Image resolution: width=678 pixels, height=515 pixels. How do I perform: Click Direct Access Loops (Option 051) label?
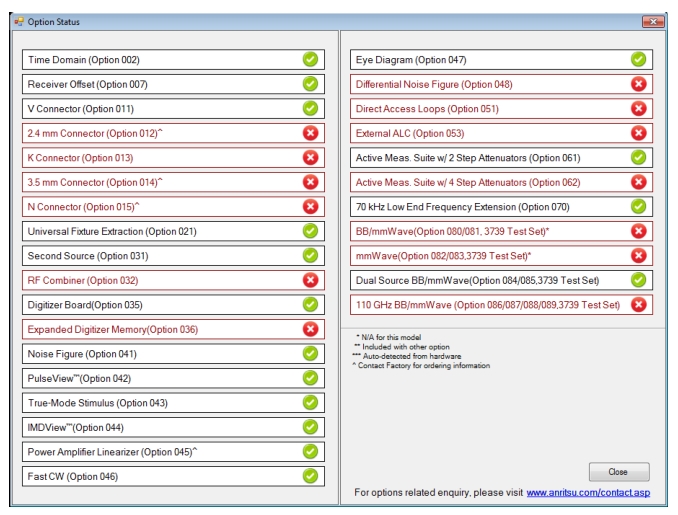pos(427,109)
